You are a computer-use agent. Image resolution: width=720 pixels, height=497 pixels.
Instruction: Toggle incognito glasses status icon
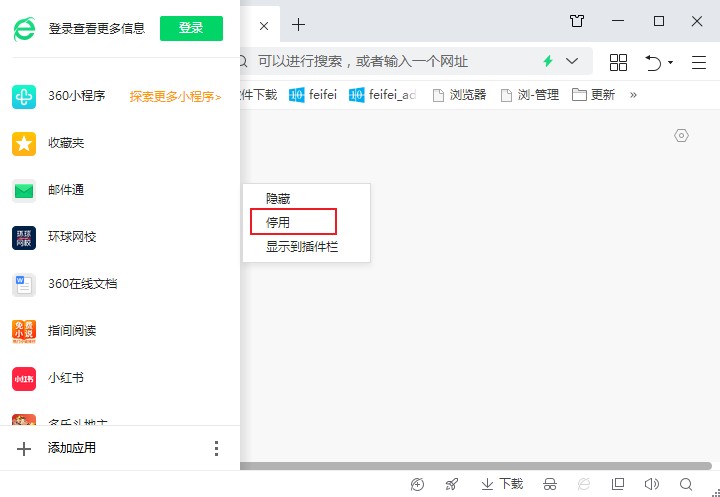click(550, 484)
